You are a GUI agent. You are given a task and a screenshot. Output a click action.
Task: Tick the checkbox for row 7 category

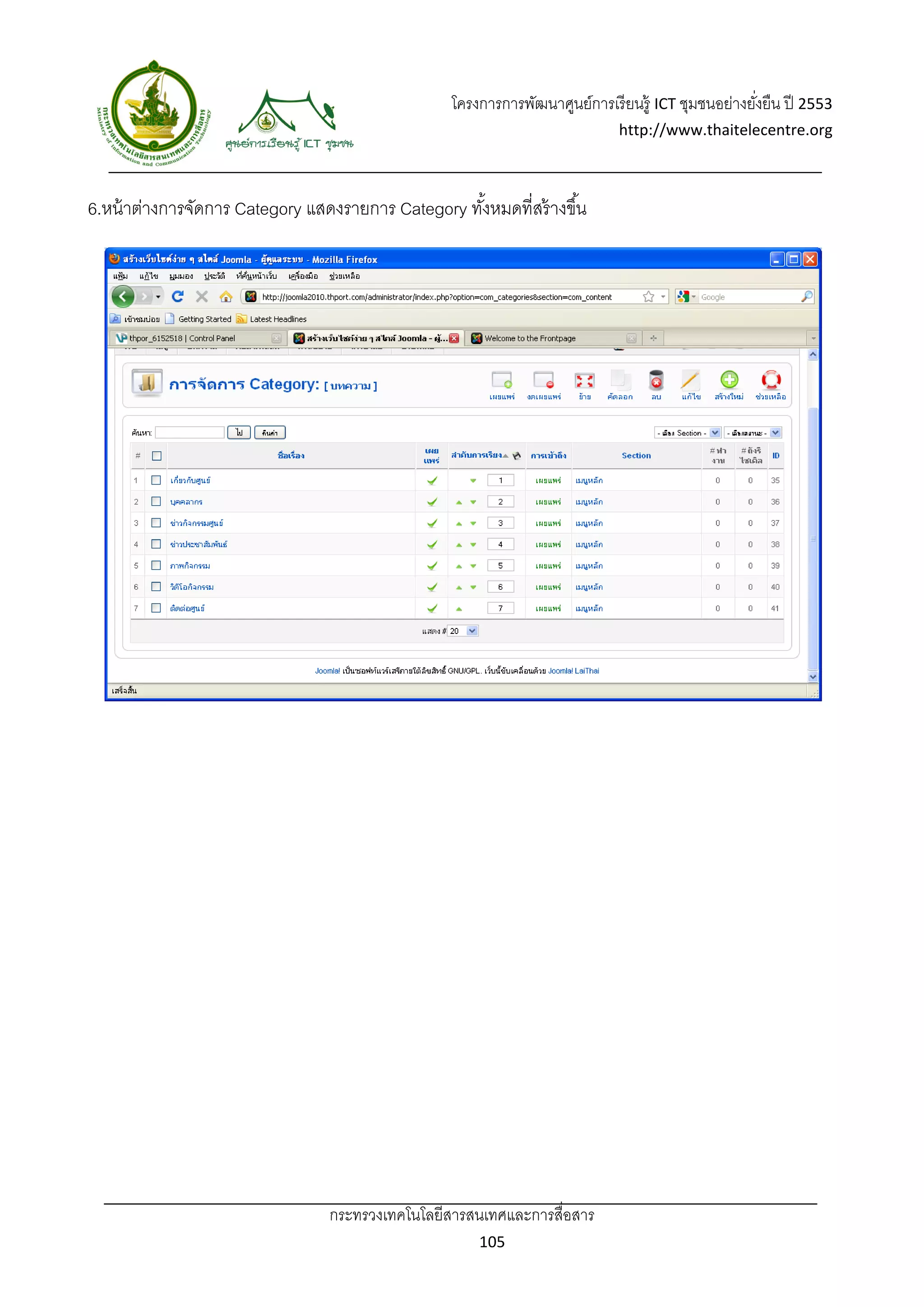156,608
